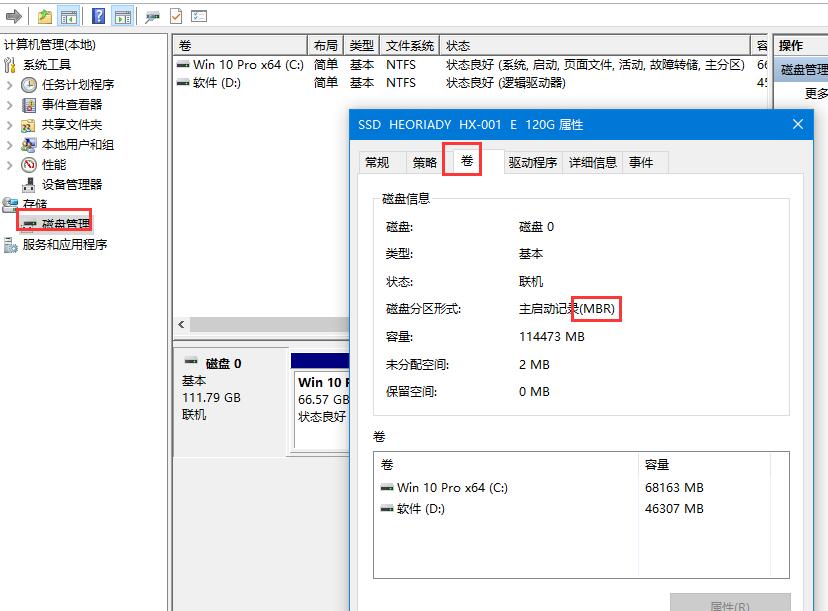Image resolution: width=828 pixels, height=611 pixels.
Task: Open the 事件 tab
Action: coord(641,163)
